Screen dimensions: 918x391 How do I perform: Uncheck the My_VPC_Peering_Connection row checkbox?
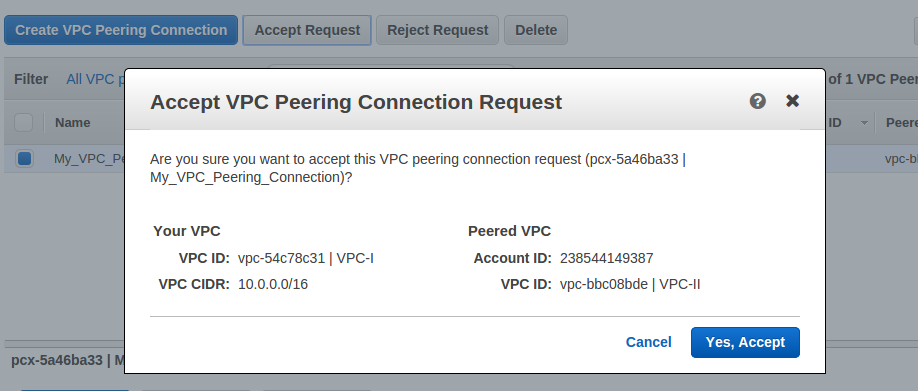click(x=24, y=159)
